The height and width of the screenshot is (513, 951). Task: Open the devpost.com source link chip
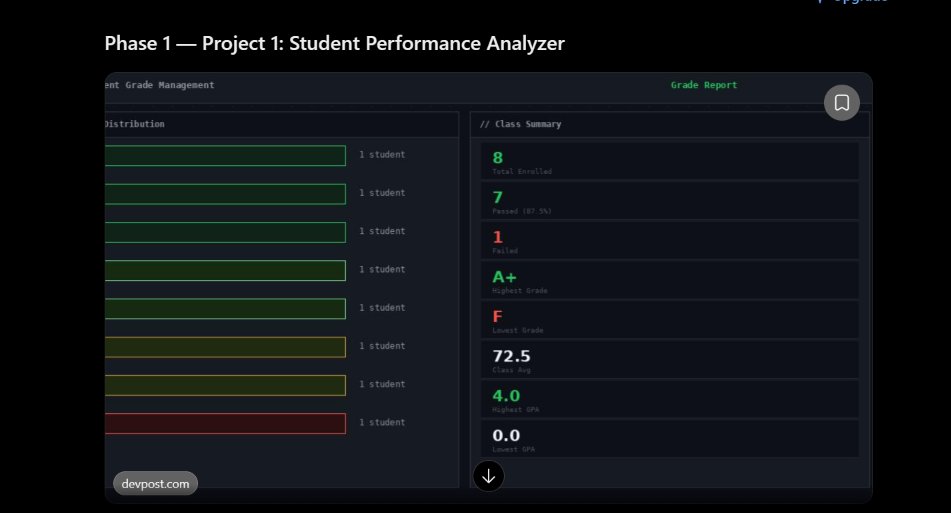155,483
